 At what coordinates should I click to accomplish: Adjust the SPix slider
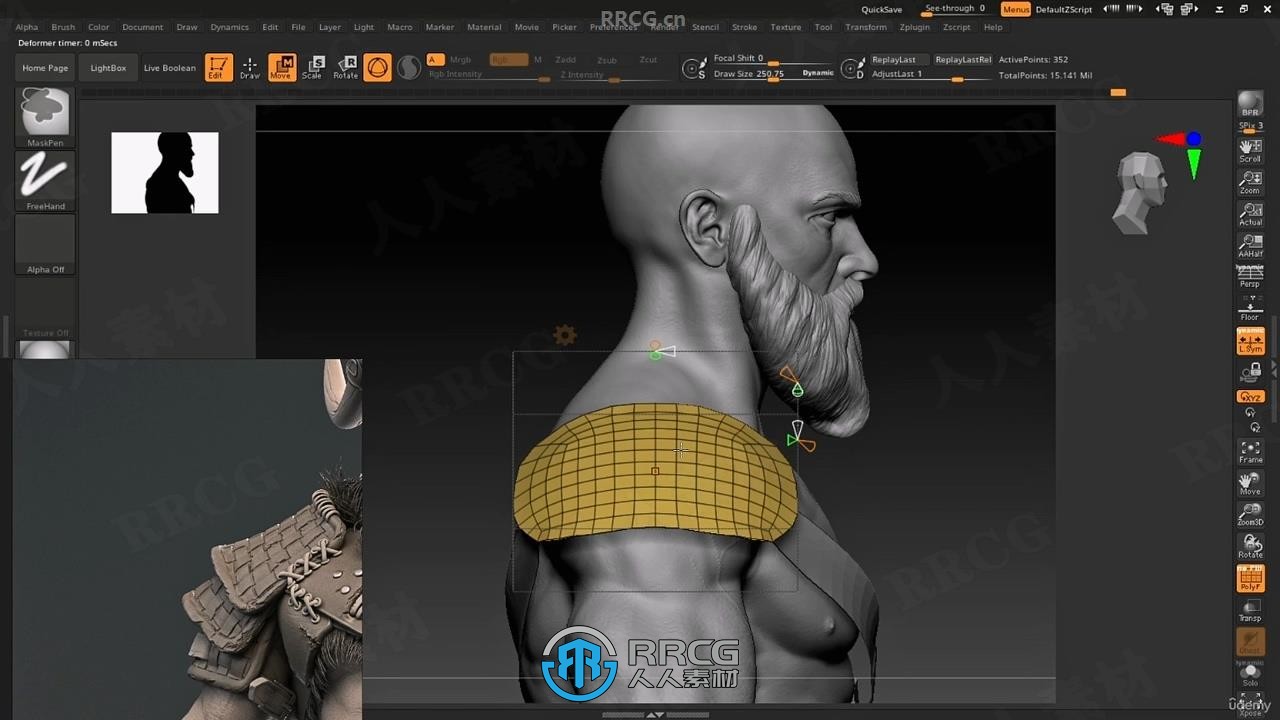click(x=1250, y=126)
